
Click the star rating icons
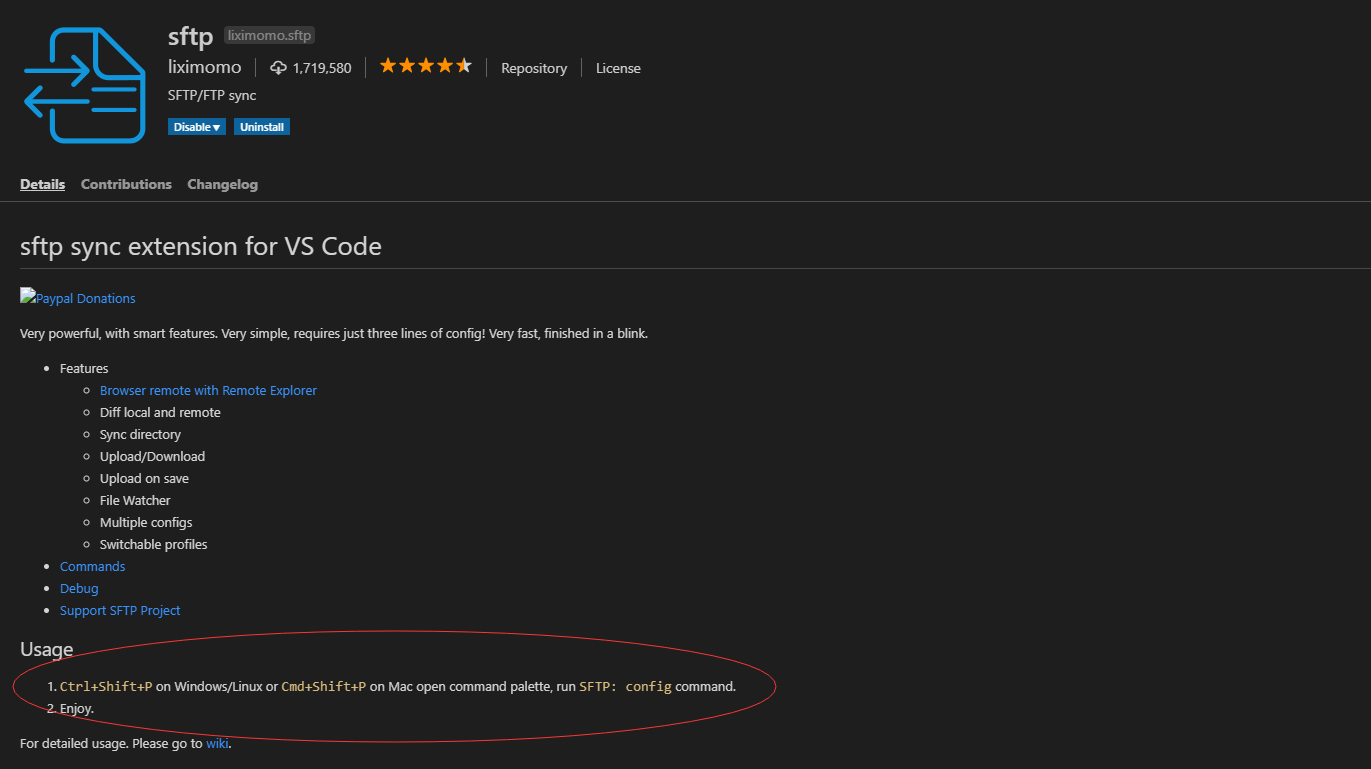point(425,66)
